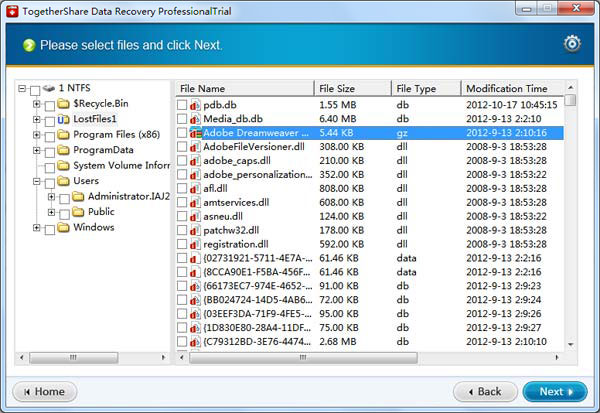Click the folder tree horizontal scrollbar thumb
This screenshot has width=600, height=413.
pos(73,357)
